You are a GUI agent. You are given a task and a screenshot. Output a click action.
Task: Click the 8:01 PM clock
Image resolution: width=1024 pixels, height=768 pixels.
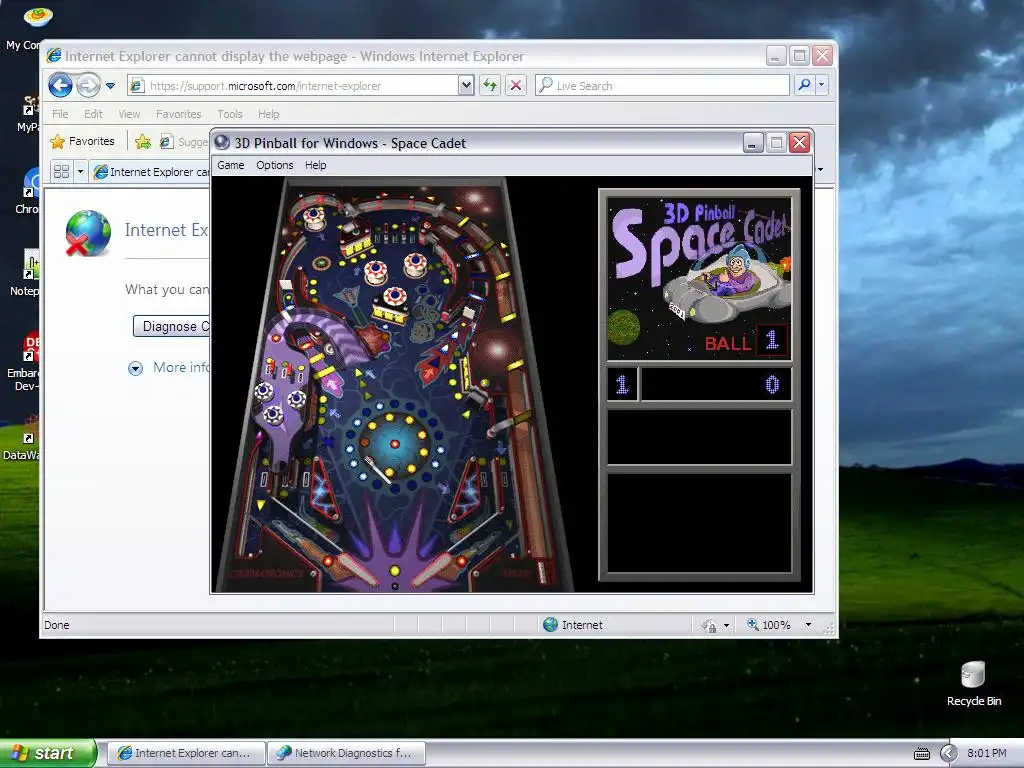pos(986,753)
